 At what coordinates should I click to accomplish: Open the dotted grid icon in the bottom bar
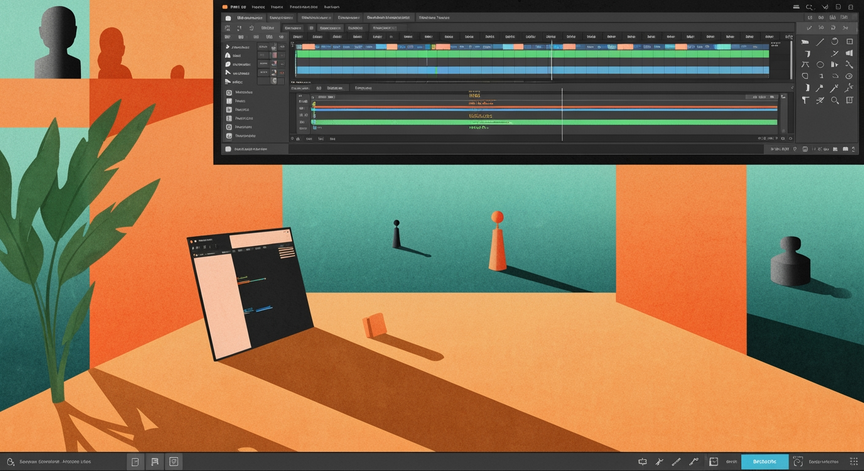[854, 462]
